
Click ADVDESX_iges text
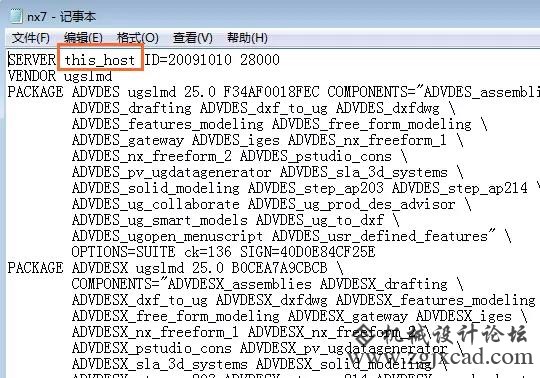point(464,316)
